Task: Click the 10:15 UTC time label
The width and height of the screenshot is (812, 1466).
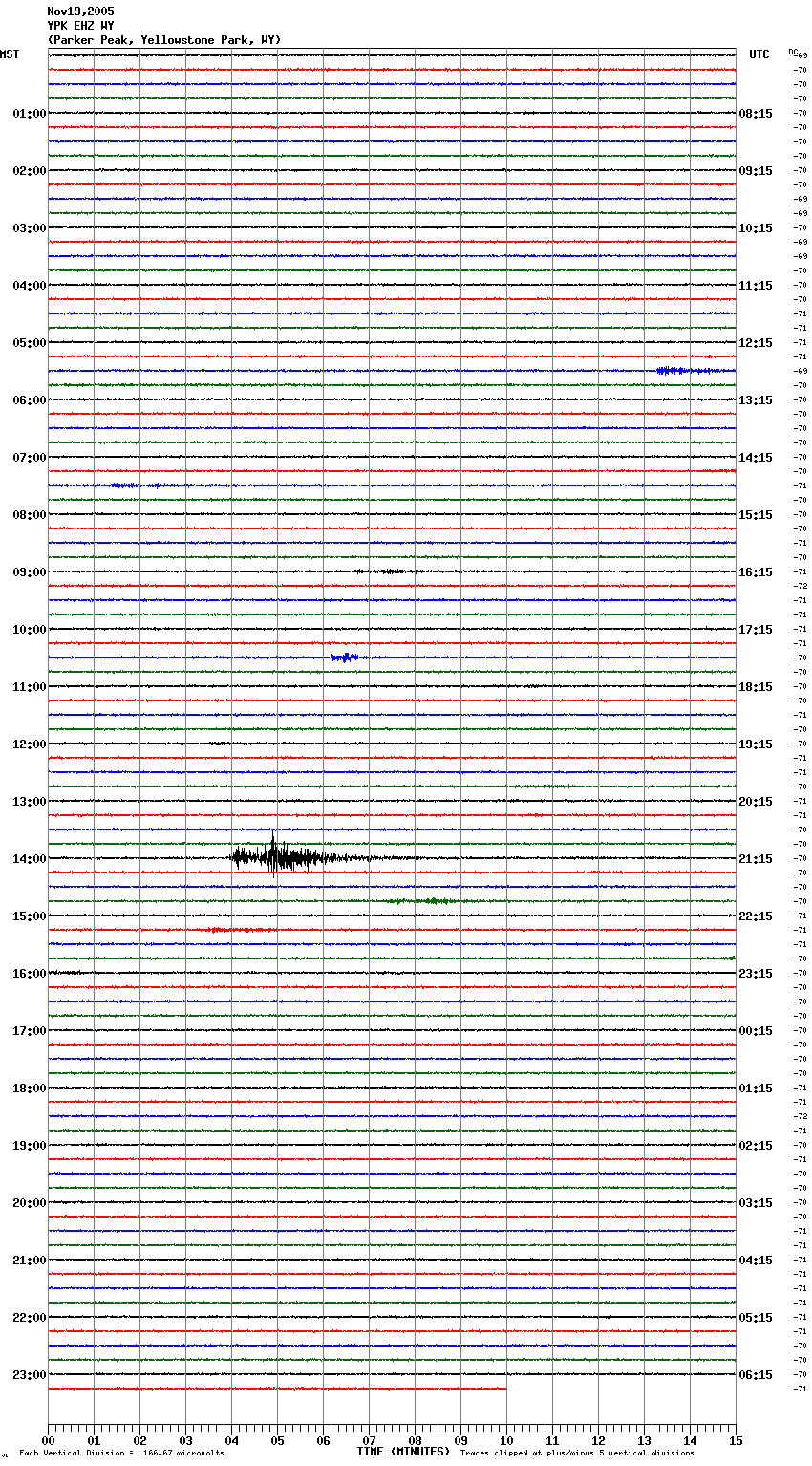Action: coord(756,228)
